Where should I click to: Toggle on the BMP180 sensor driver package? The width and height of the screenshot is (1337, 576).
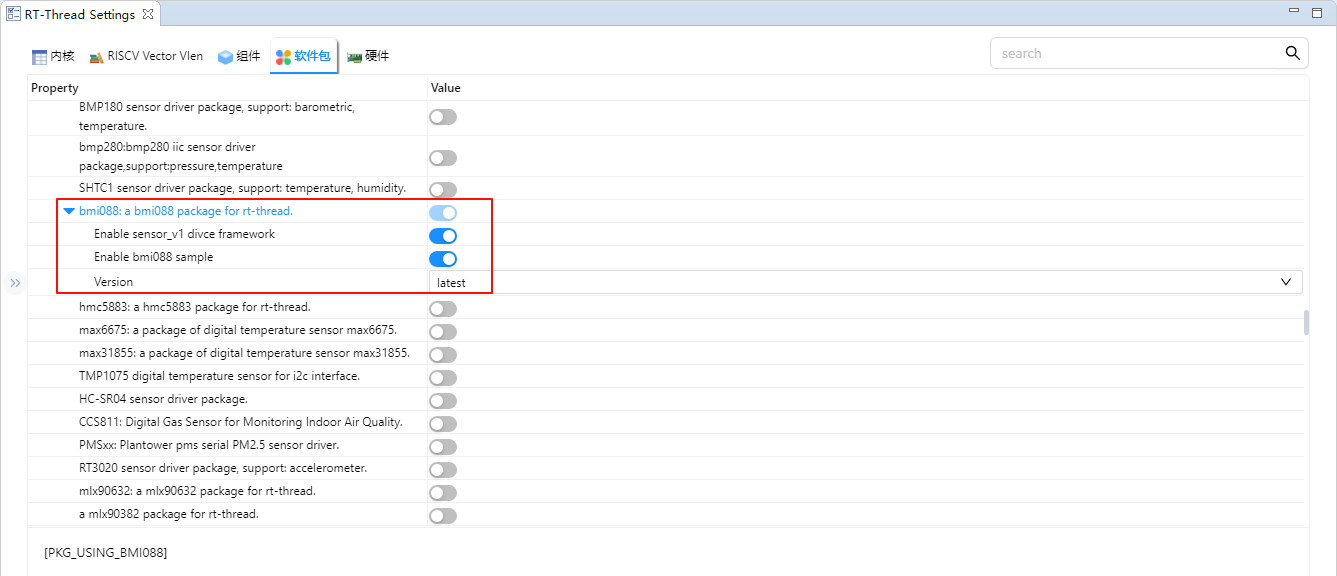click(x=443, y=117)
